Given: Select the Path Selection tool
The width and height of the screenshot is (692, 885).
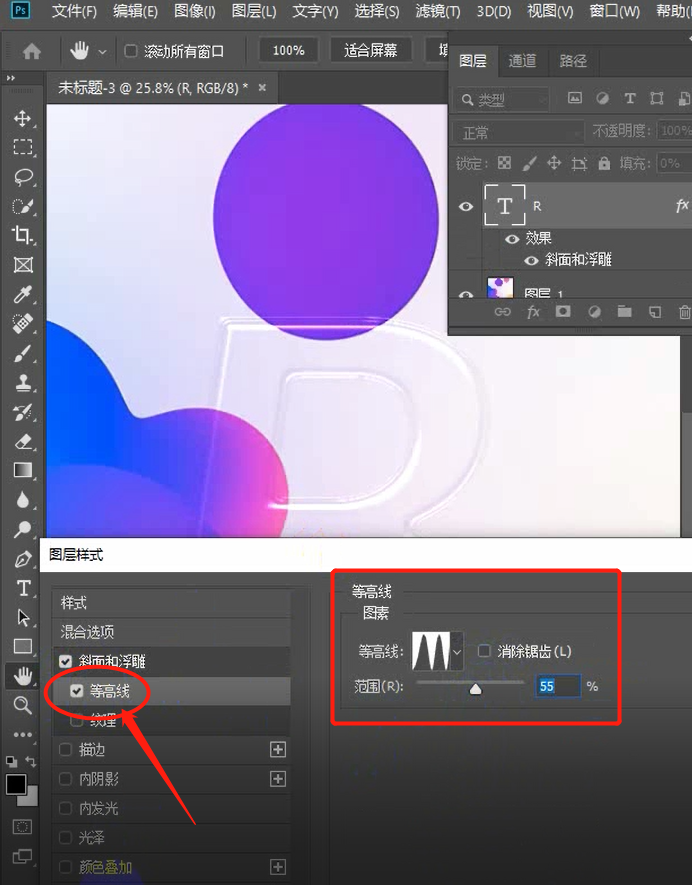Looking at the screenshot, I should pyautogui.click(x=23, y=617).
